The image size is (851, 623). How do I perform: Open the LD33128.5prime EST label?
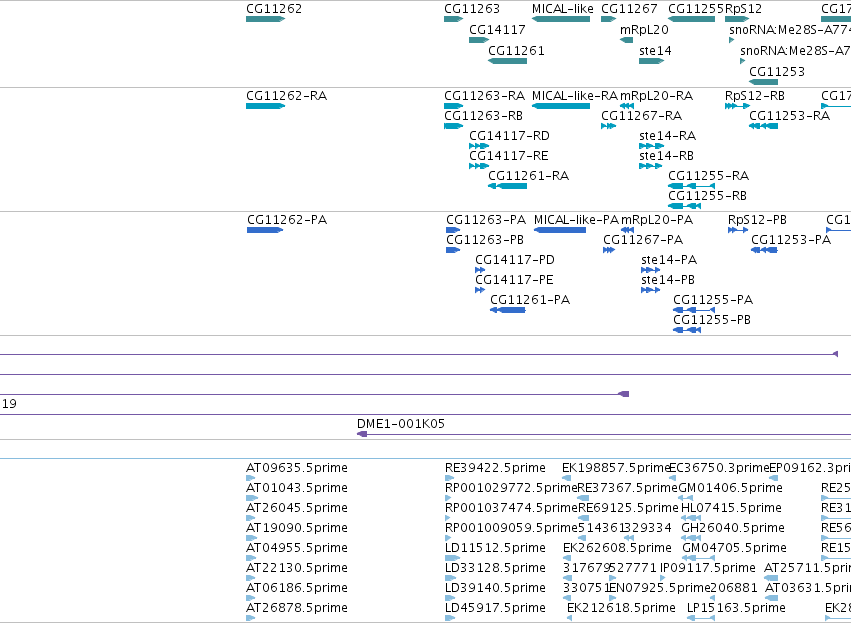coord(495,568)
